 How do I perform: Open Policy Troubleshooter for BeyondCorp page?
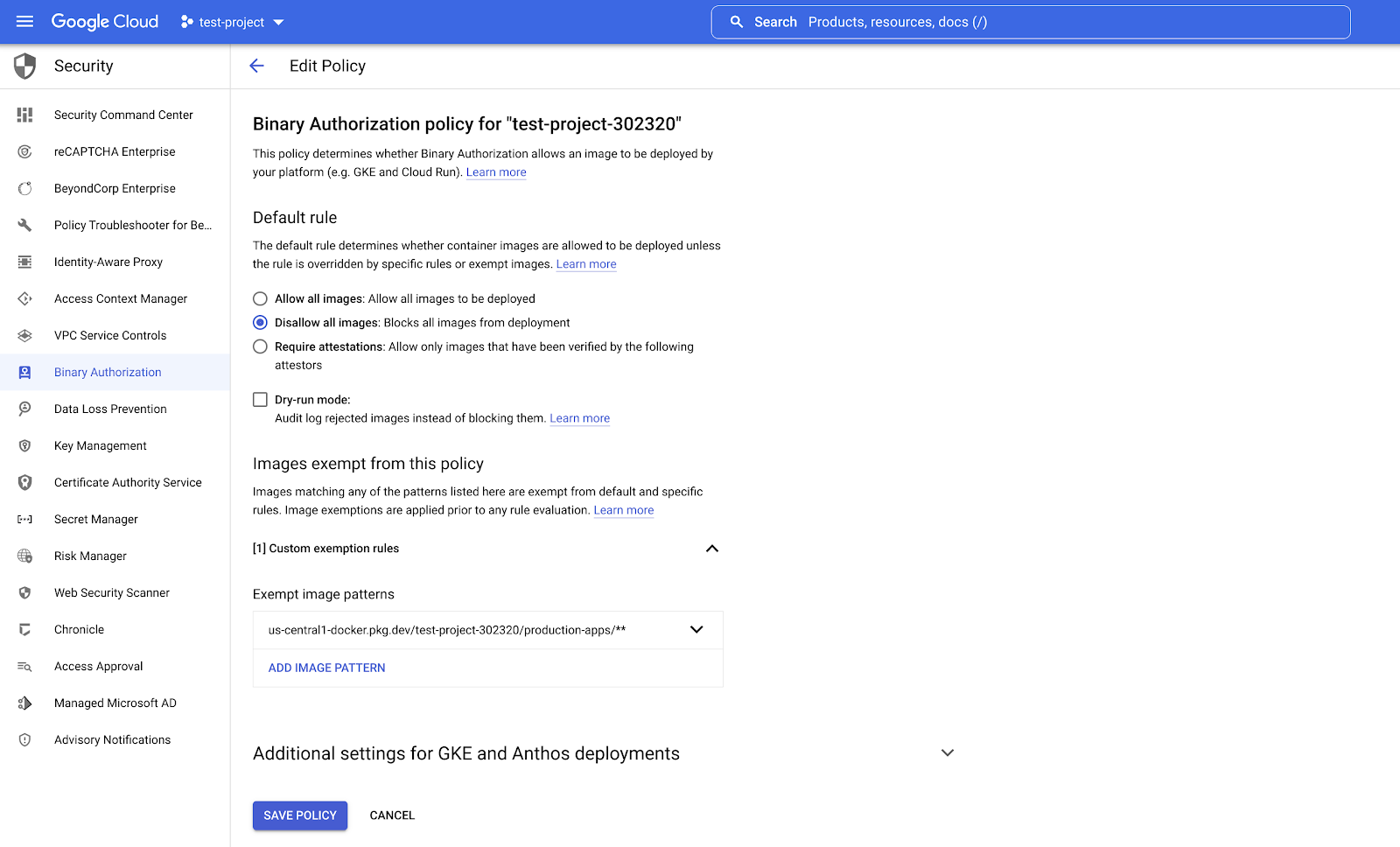133,225
